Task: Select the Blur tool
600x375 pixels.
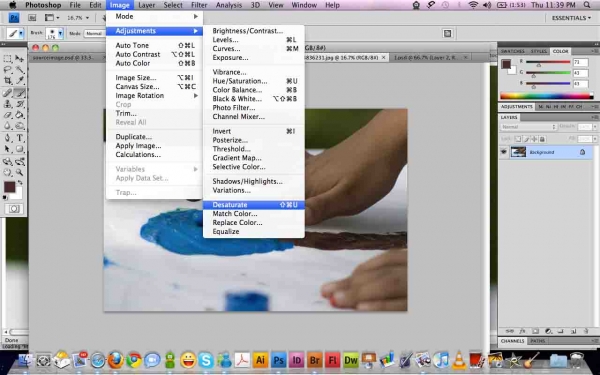Action: [x=8, y=126]
